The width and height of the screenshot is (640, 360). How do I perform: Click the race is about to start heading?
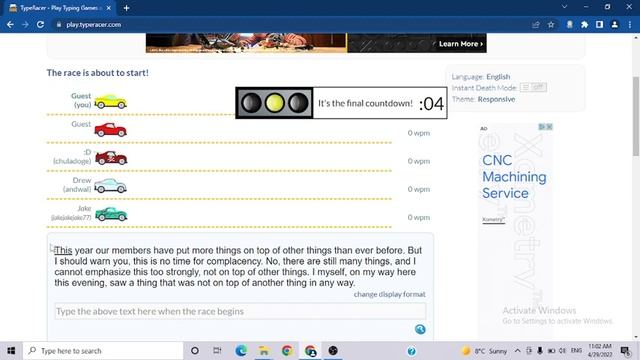(98, 73)
